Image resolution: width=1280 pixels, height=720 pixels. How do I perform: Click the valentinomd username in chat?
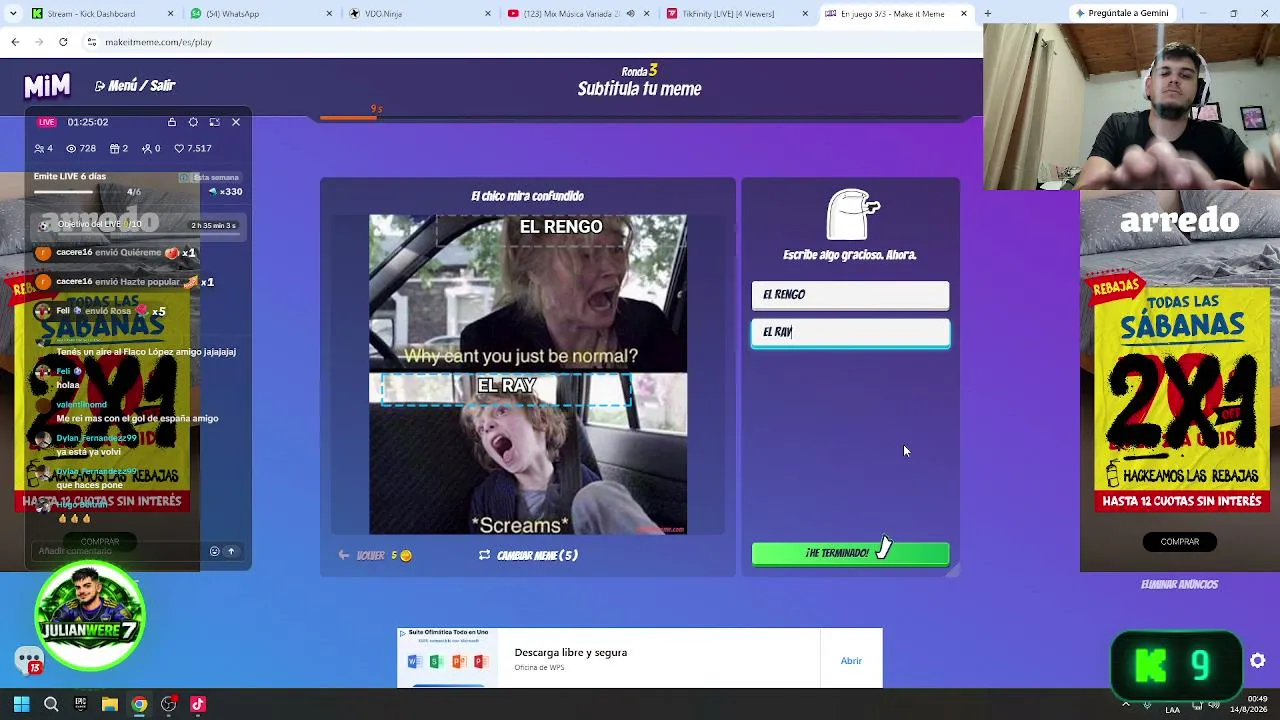[x=81, y=405]
